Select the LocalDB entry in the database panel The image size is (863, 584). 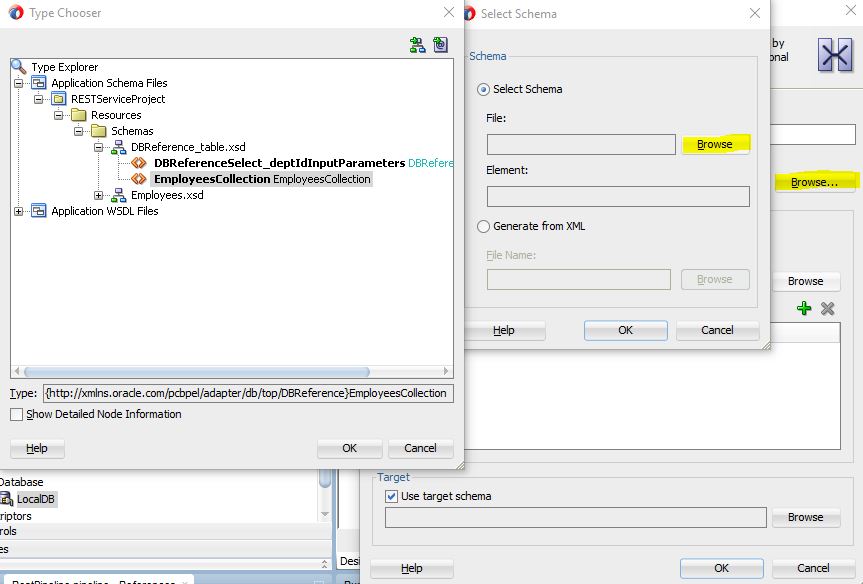click(36, 499)
